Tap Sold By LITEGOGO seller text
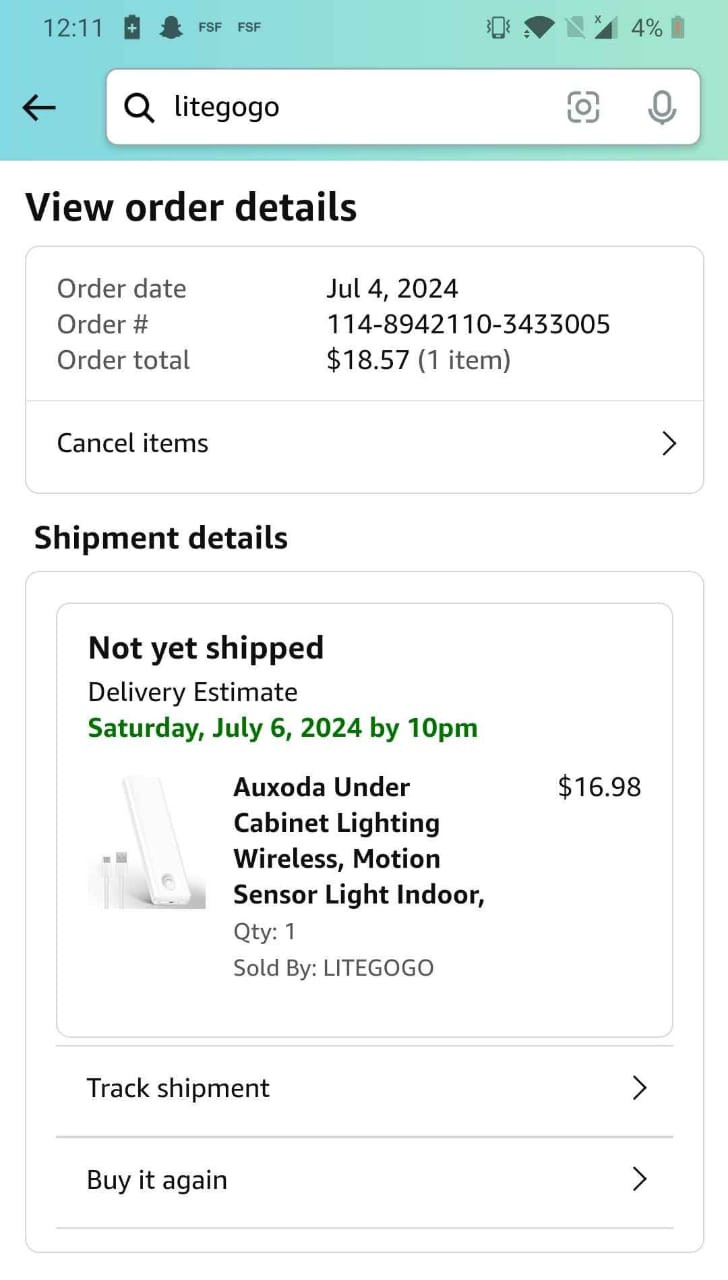 (333, 968)
